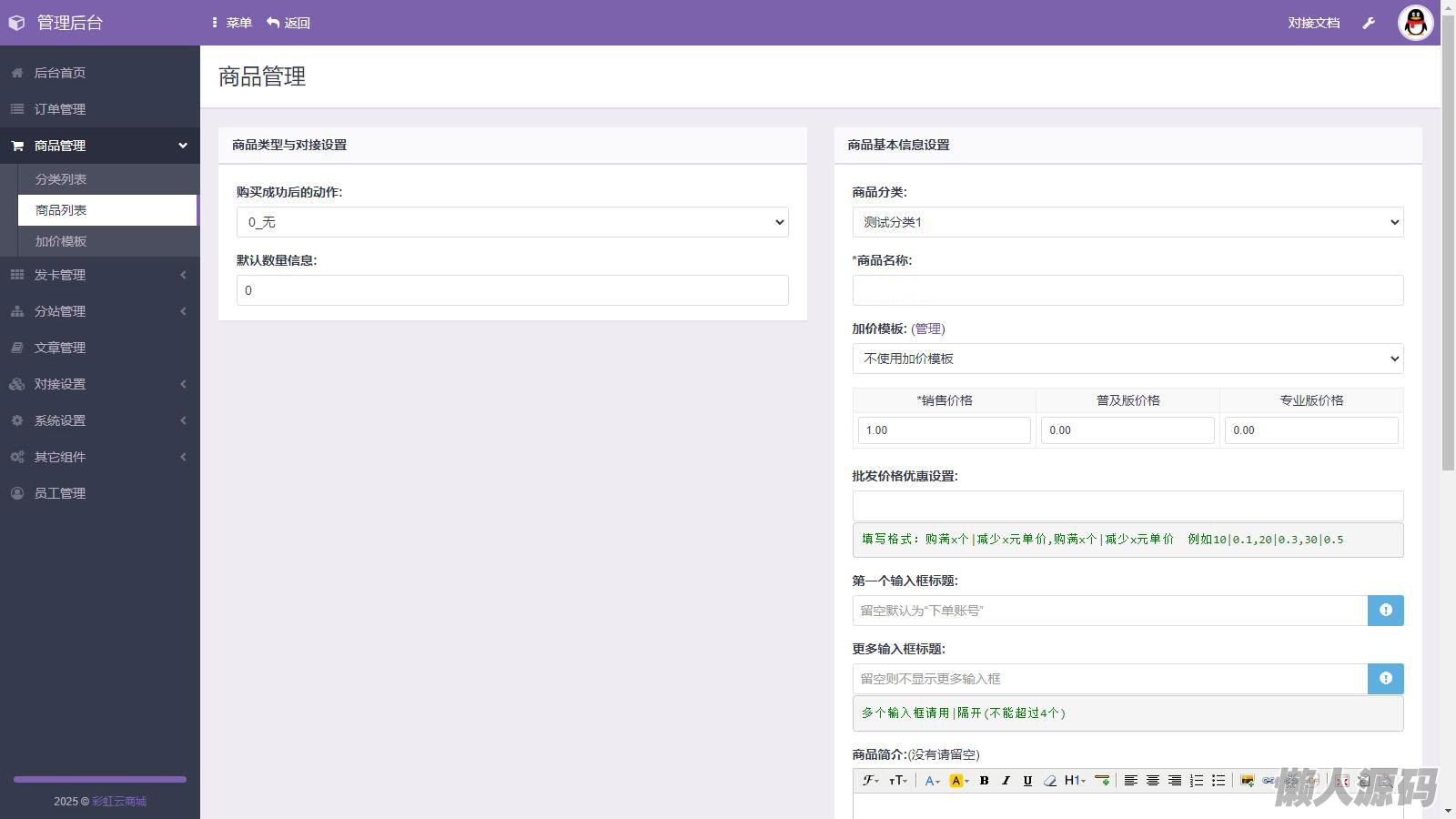Click info button beside first input title

(1385, 611)
